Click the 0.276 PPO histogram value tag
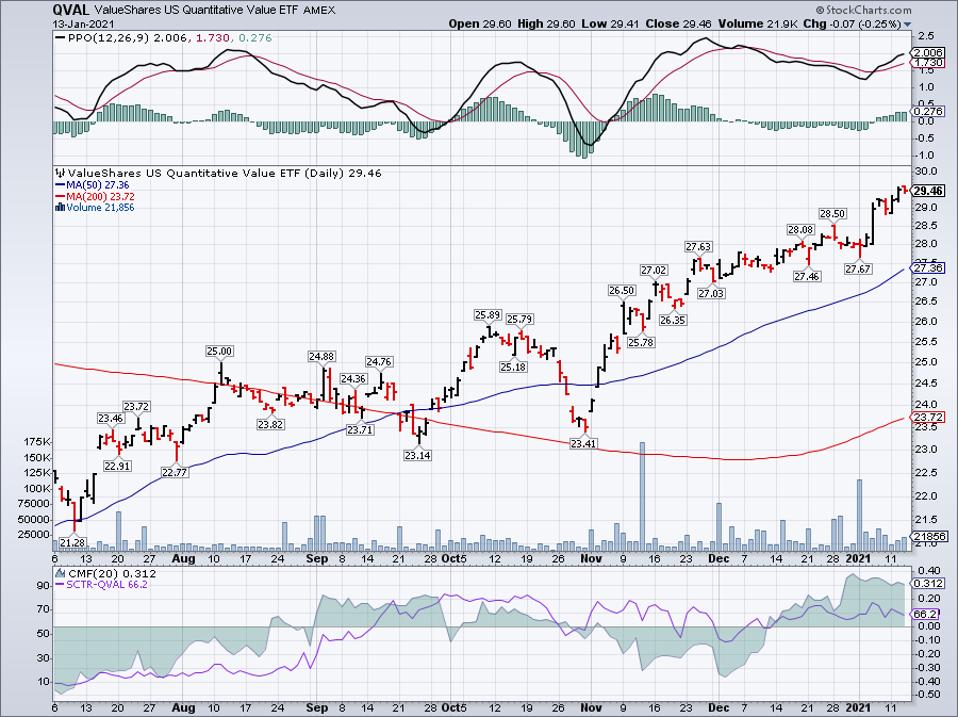958x717 pixels. click(929, 112)
